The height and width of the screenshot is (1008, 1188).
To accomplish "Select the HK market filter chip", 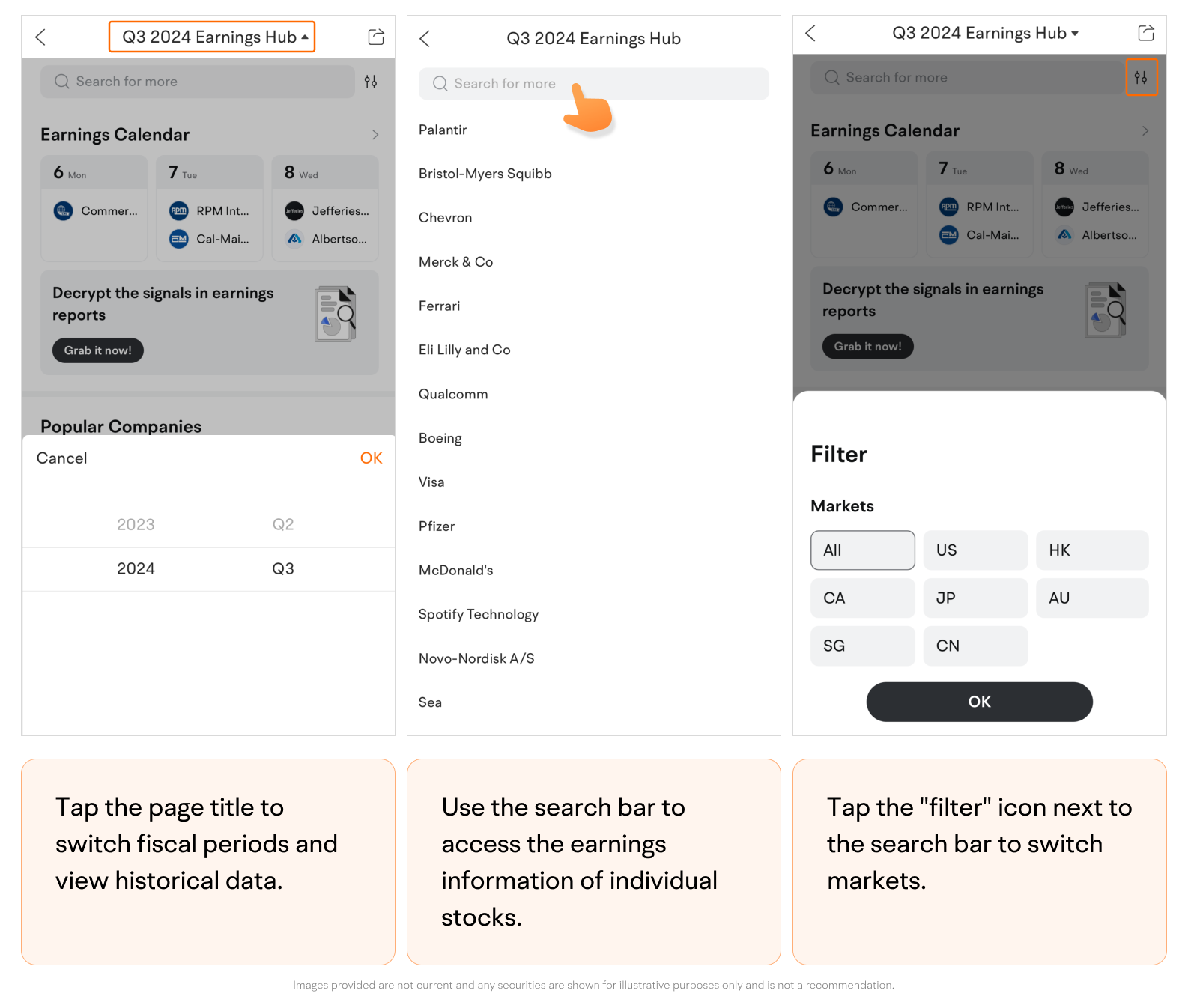I will (x=1091, y=550).
